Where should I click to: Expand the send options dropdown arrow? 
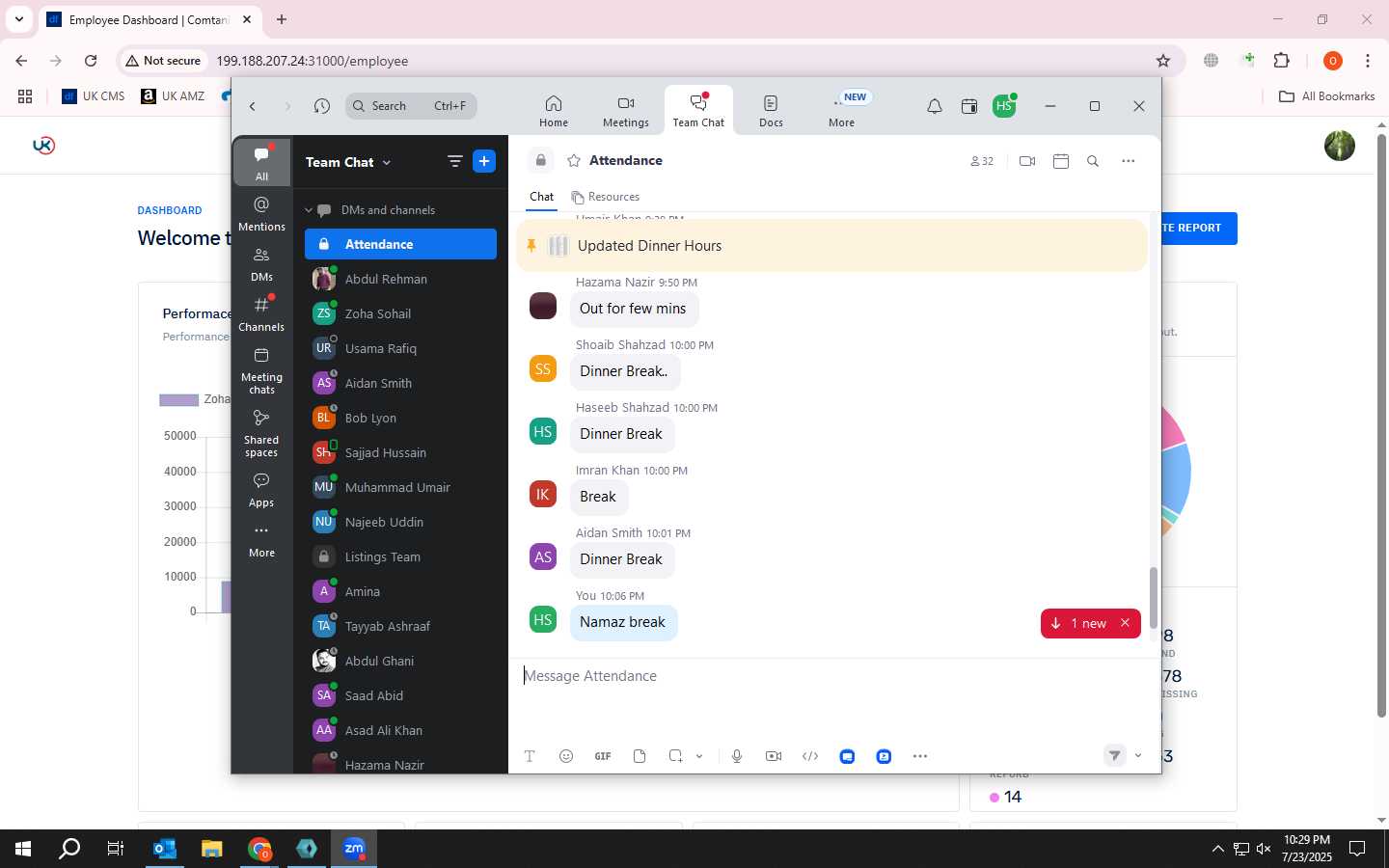pos(1138,755)
